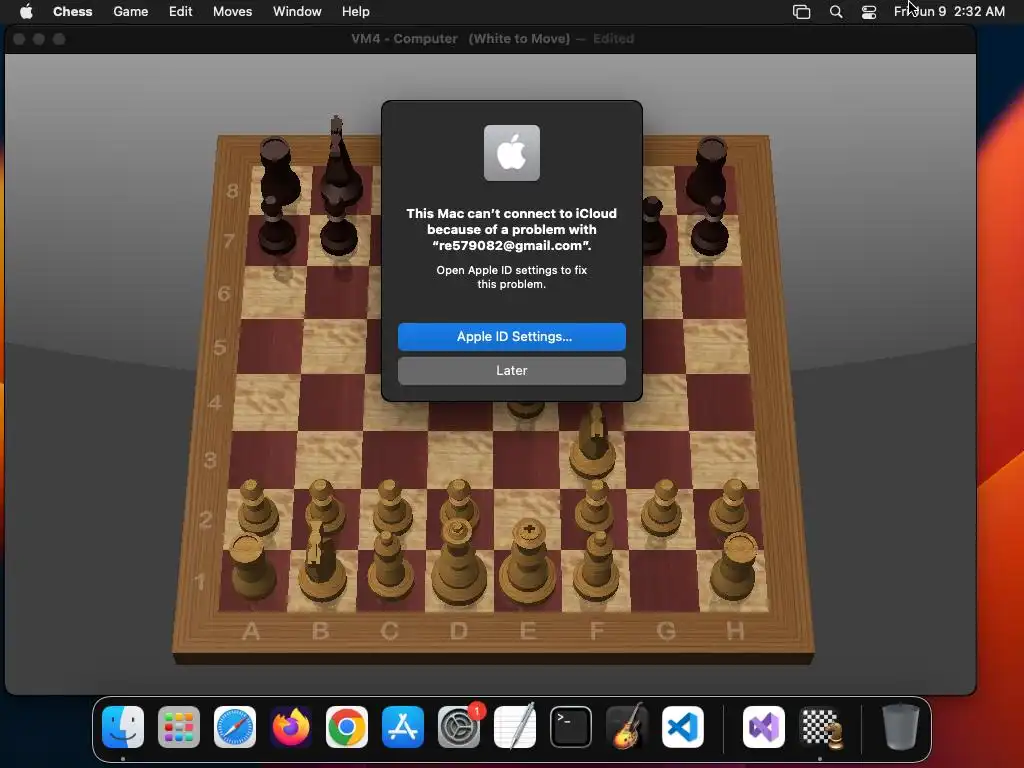Select the white bishop on F1
Viewport: 1024px width, 768px height.
coord(596,567)
